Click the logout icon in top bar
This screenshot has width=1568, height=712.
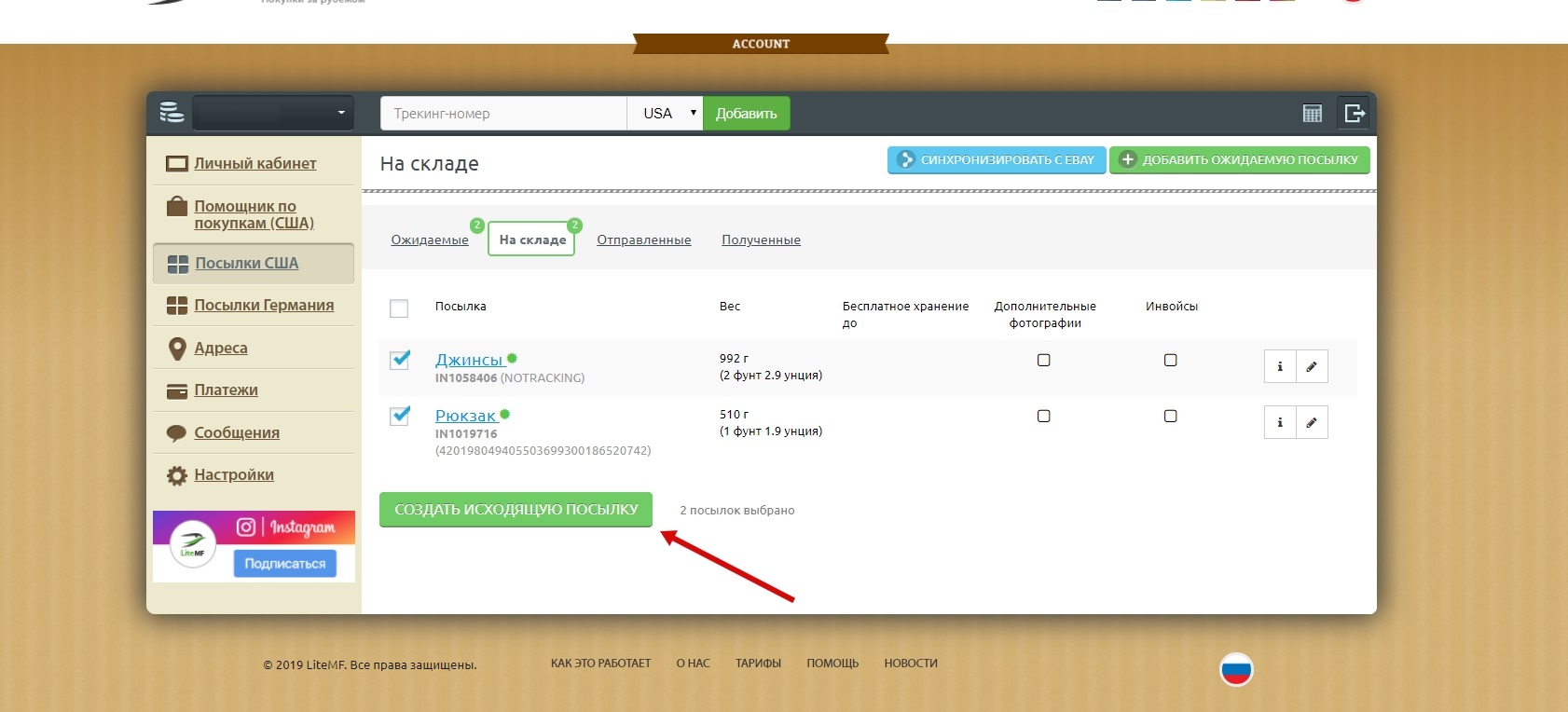[1354, 114]
